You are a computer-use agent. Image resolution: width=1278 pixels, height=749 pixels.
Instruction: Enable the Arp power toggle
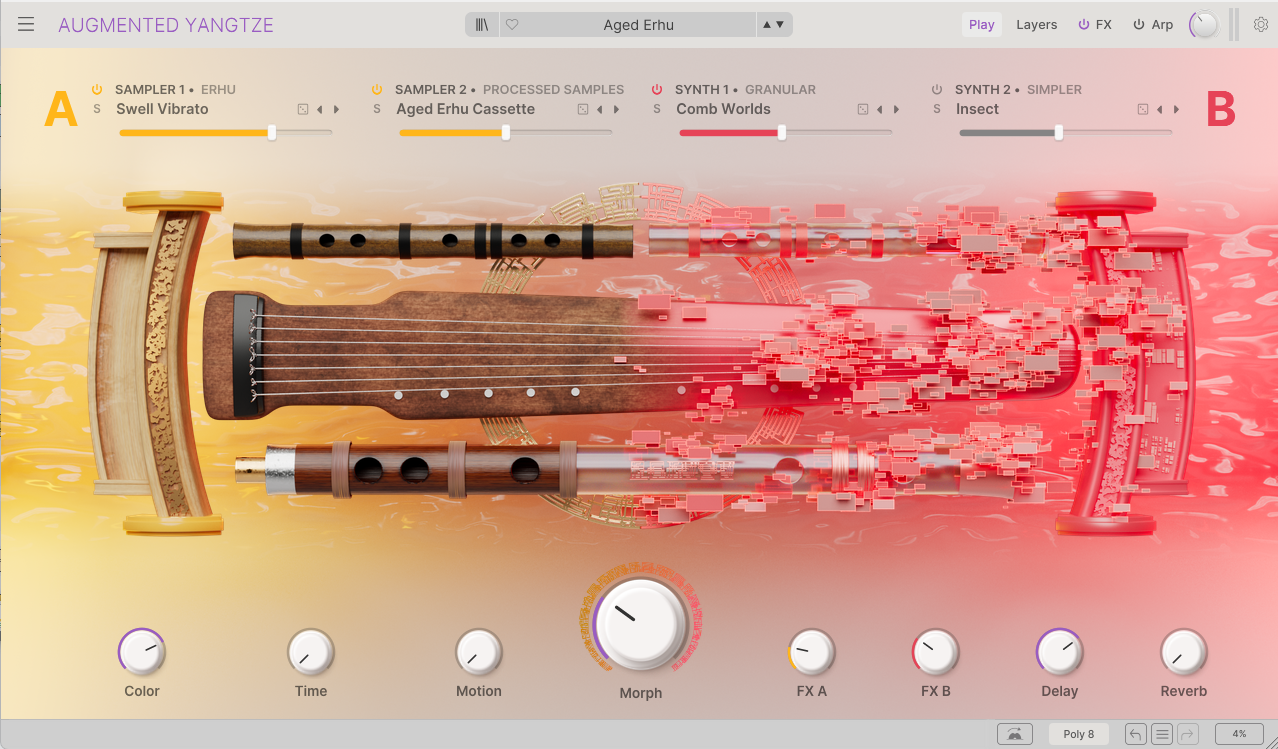click(1138, 25)
